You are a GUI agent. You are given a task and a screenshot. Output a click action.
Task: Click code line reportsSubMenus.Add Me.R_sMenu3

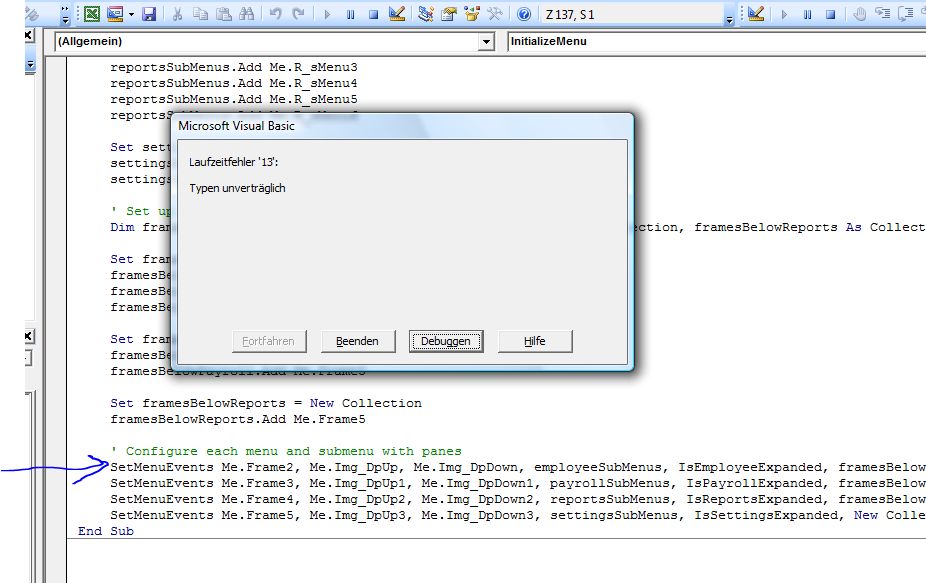[234, 67]
